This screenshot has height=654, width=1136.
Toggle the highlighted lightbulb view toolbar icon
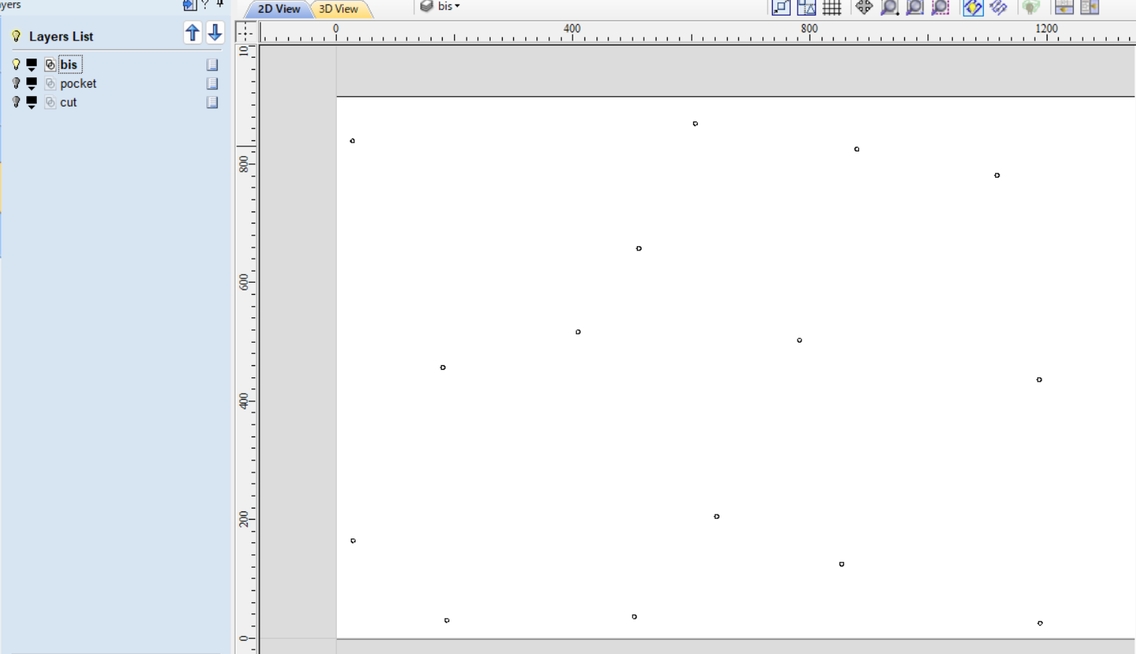click(972, 7)
